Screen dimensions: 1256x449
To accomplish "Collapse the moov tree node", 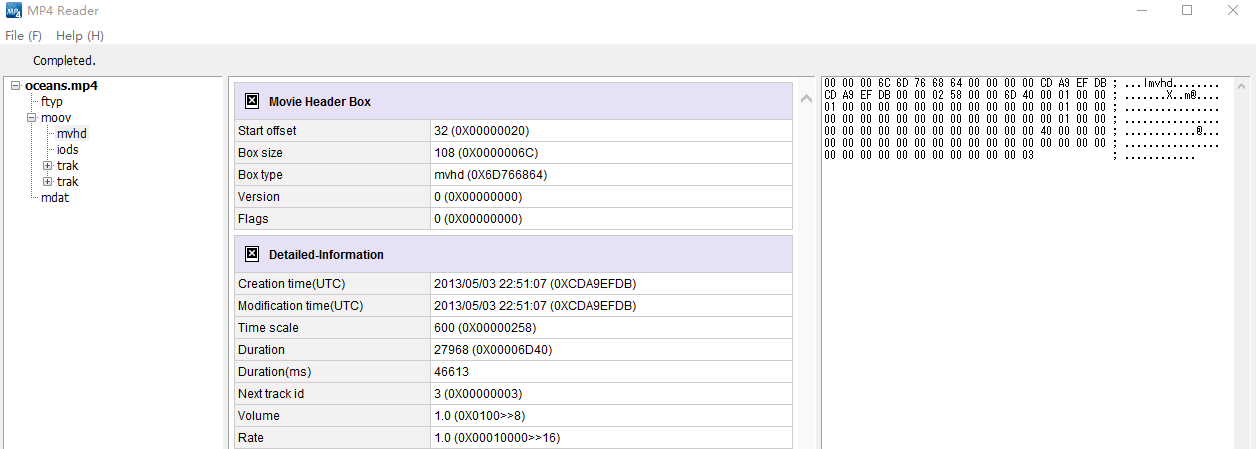I will pyautogui.click(x=32, y=118).
